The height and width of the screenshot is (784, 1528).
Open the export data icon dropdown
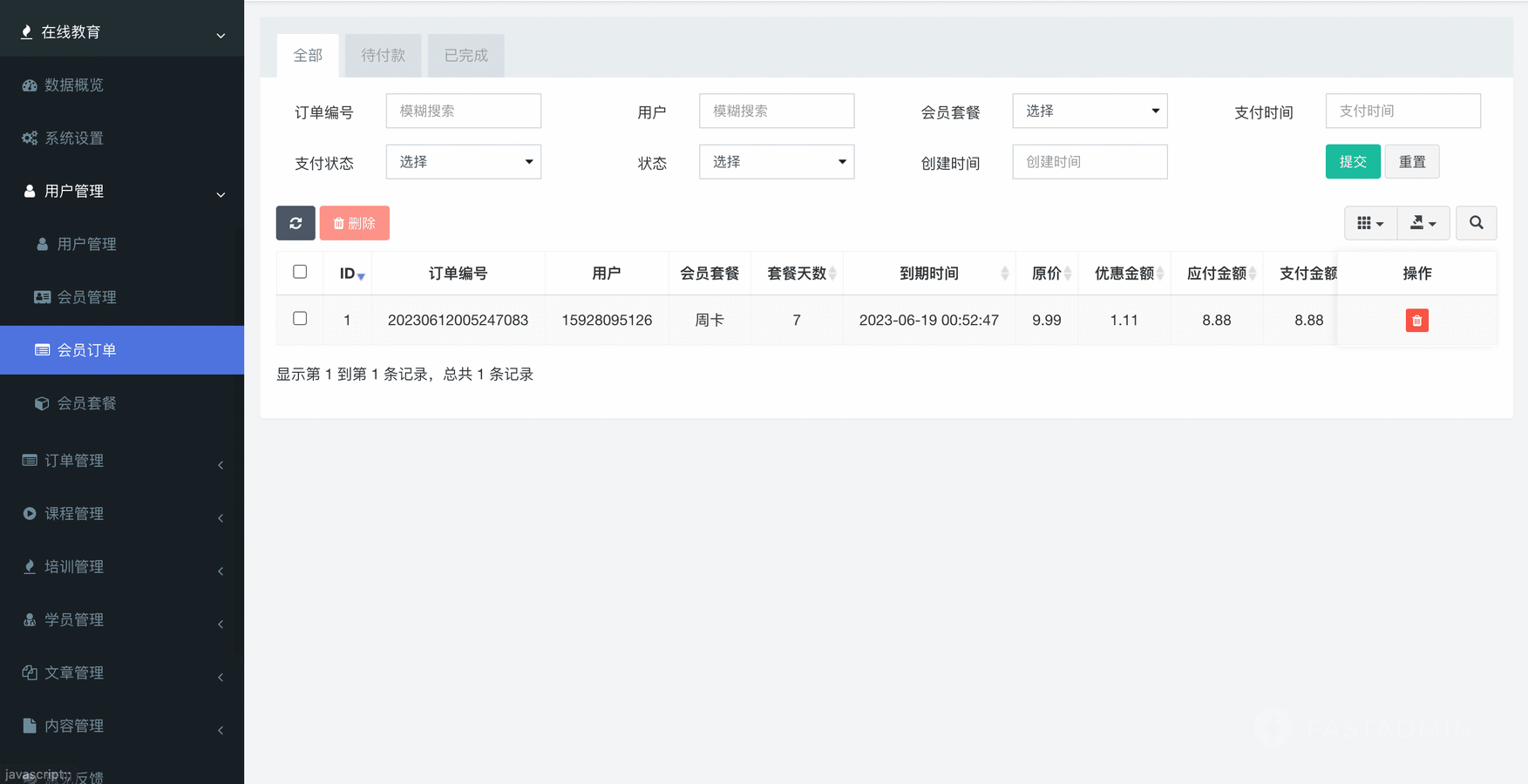point(1423,223)
